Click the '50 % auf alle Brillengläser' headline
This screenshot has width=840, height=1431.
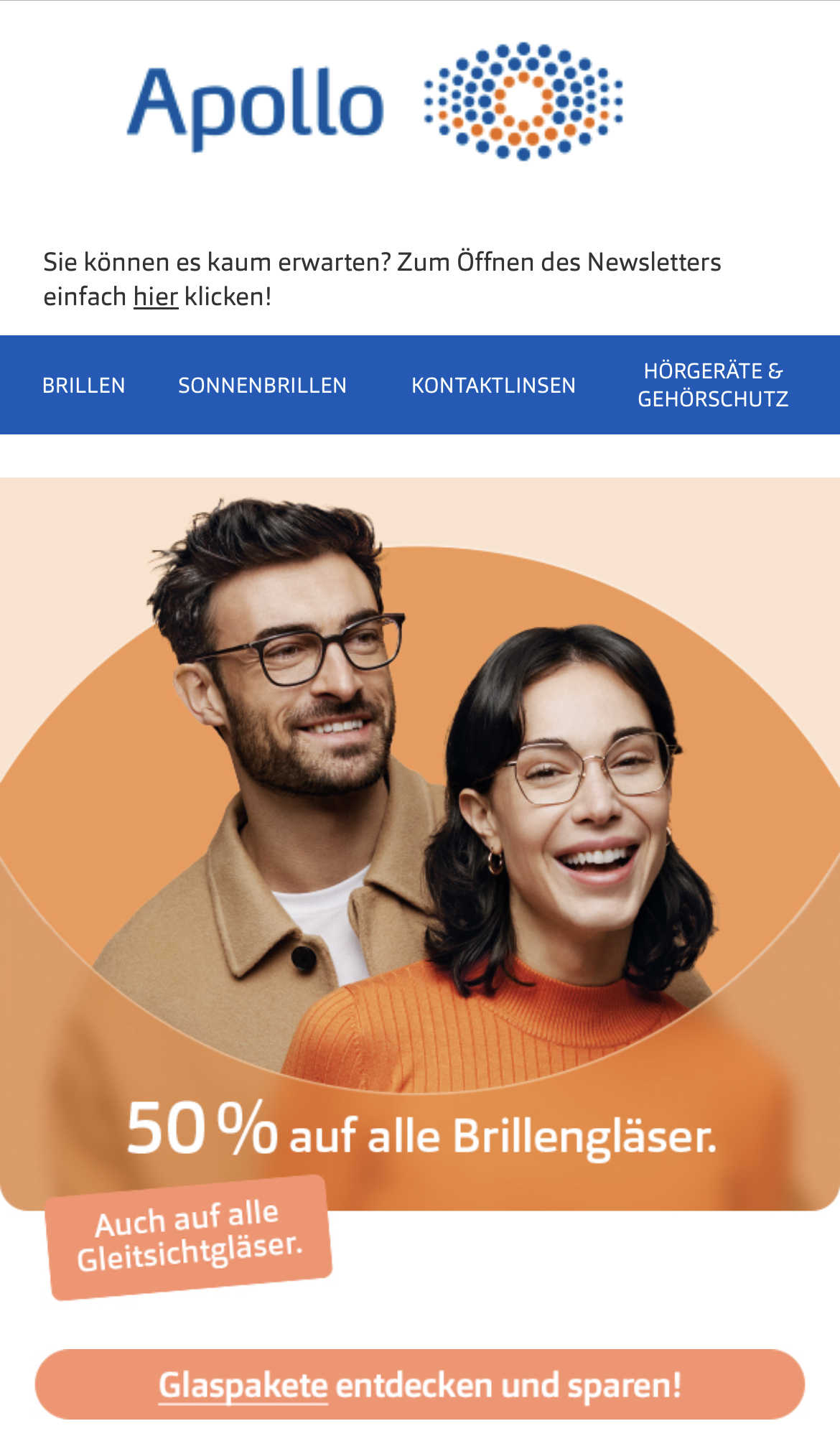click(x=421, y=1131)
